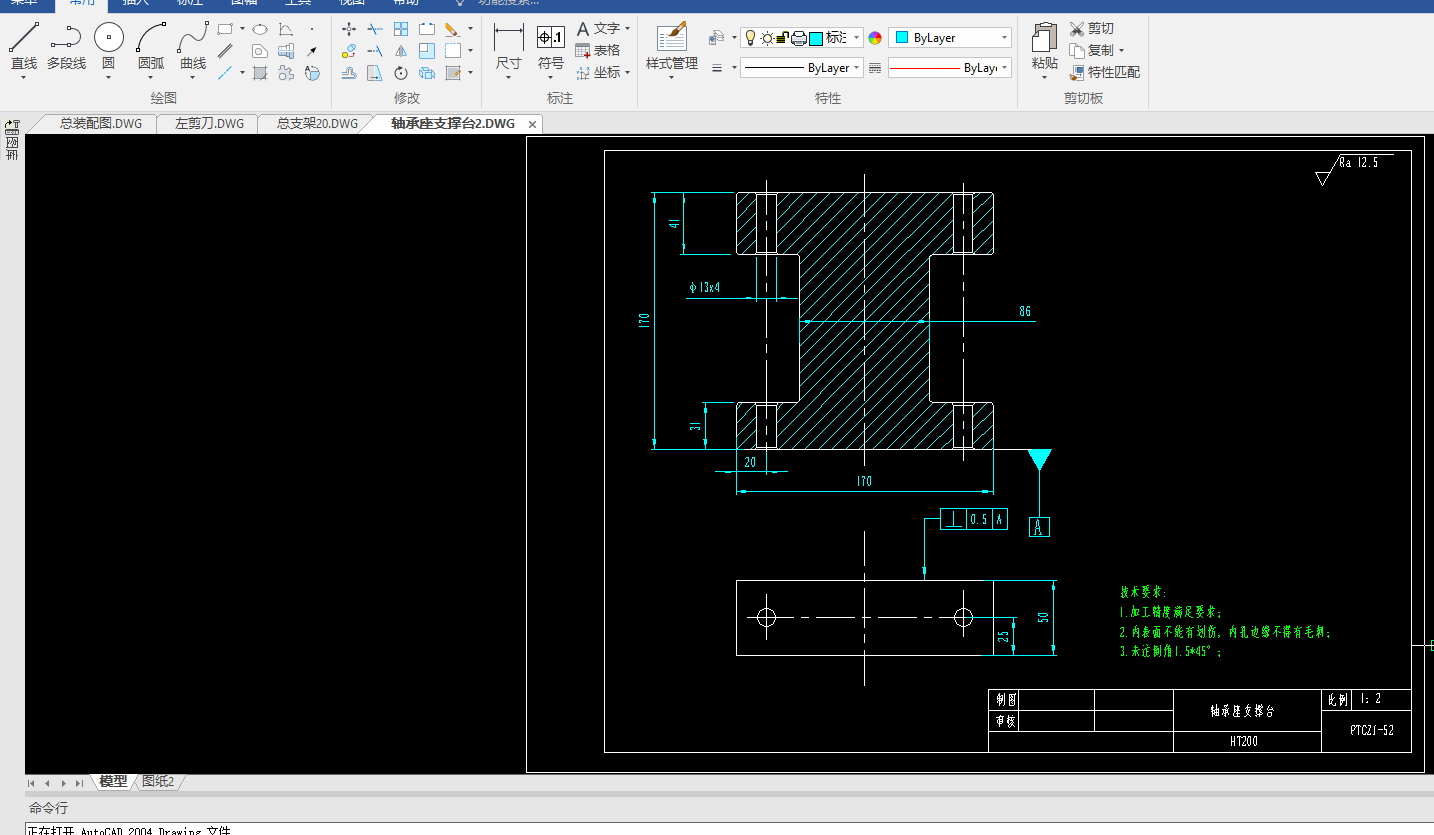Switch to the 图纸2 layout tab

tap(158, 782)
